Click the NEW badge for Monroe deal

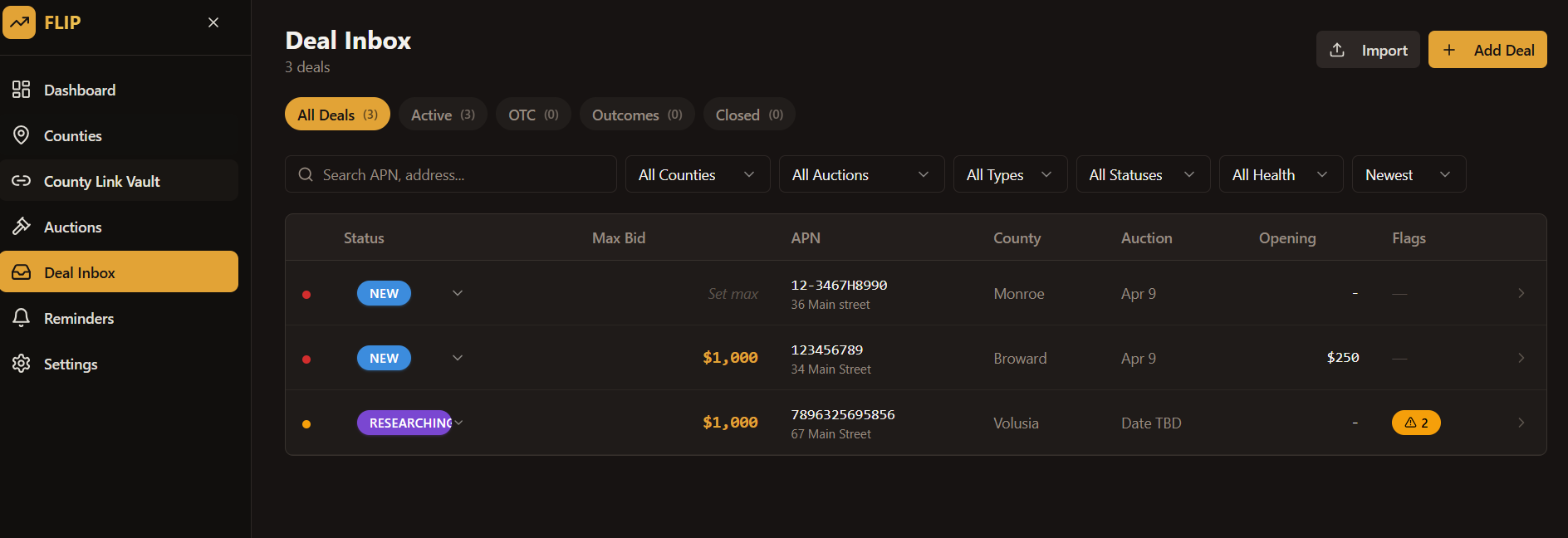(x=384, y=293)
